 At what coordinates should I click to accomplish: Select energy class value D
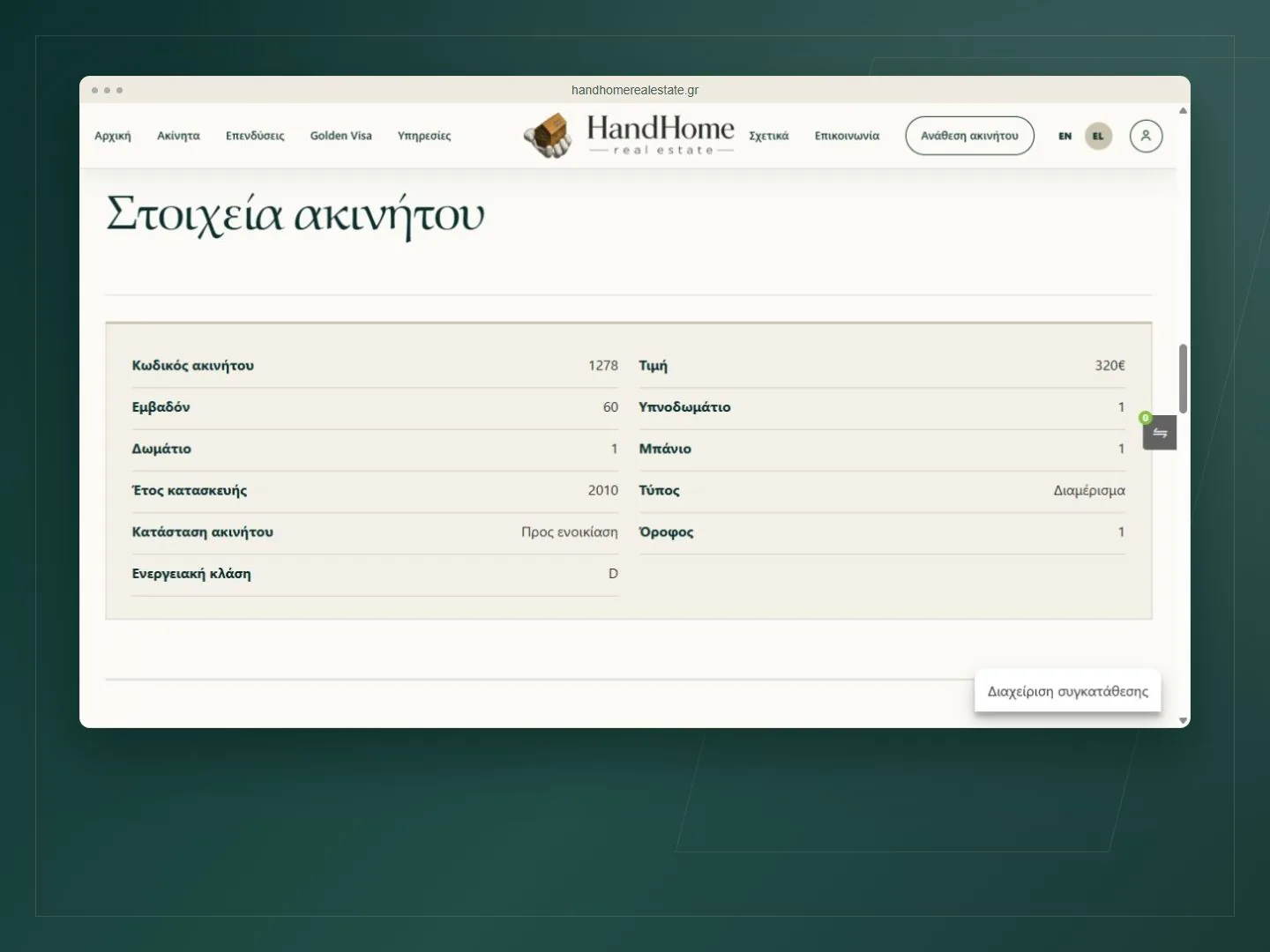[613, 573]
